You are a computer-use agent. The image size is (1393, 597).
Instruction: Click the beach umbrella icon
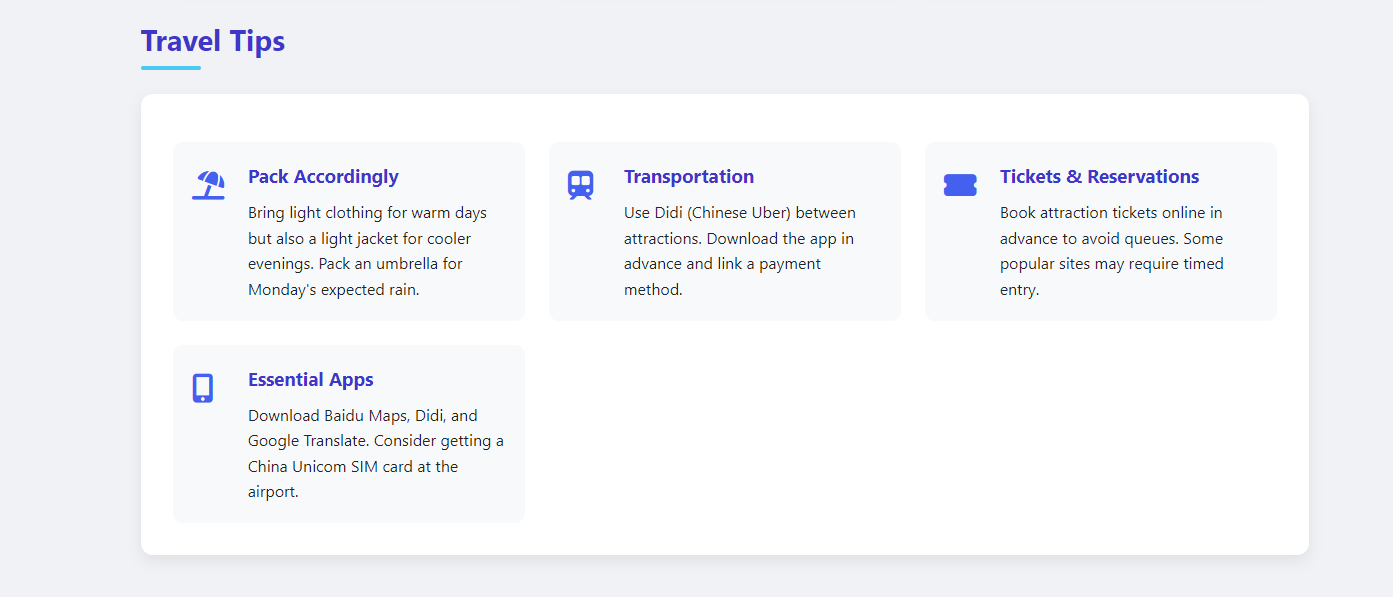[x=208, y=185]
